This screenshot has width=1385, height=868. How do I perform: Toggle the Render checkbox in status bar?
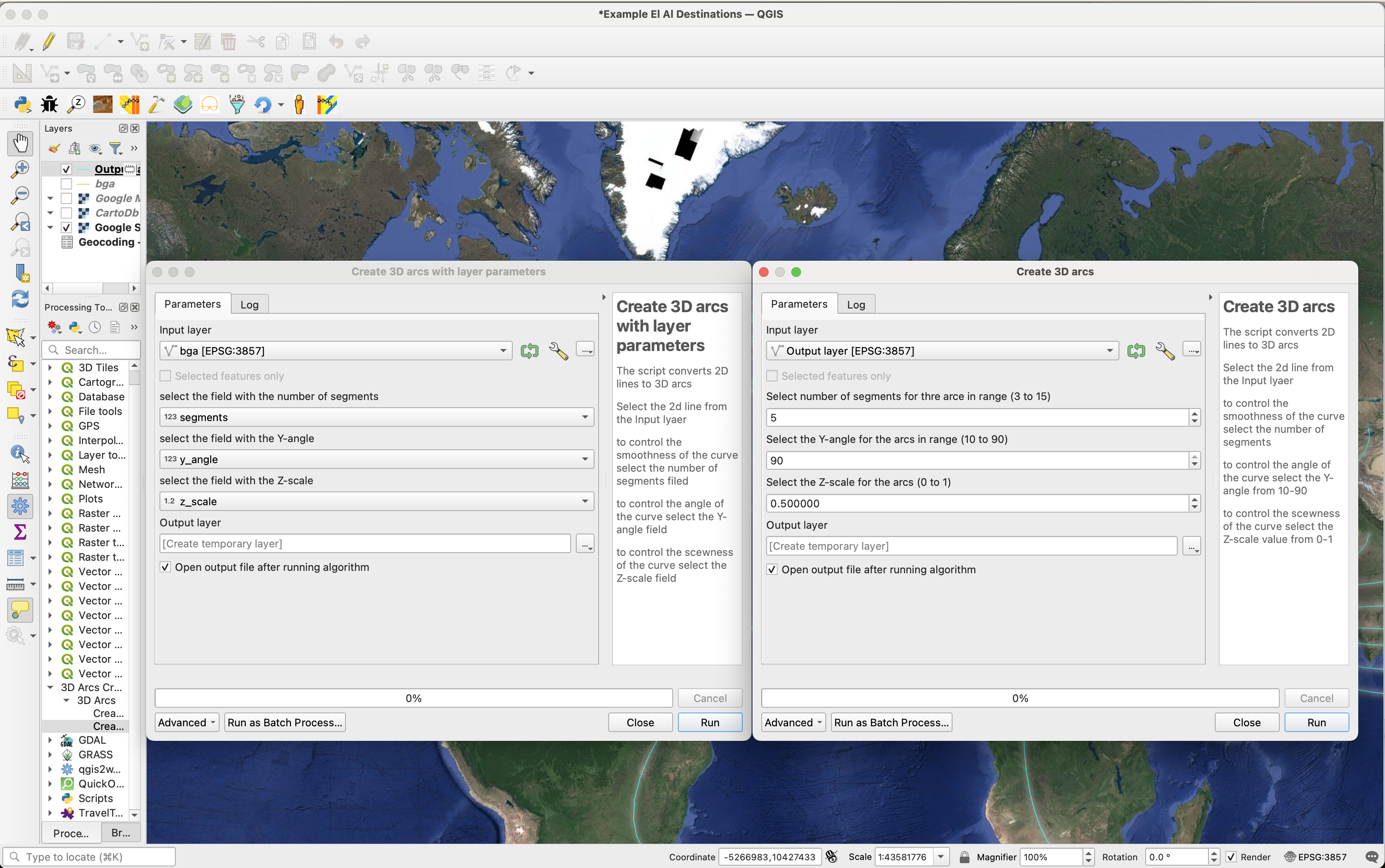(1231, 857)
